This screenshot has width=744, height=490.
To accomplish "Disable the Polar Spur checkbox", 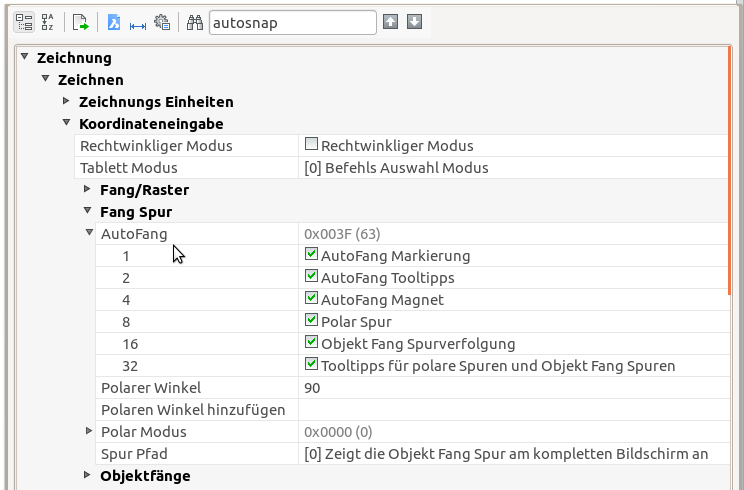I will [x=311, y=321].
